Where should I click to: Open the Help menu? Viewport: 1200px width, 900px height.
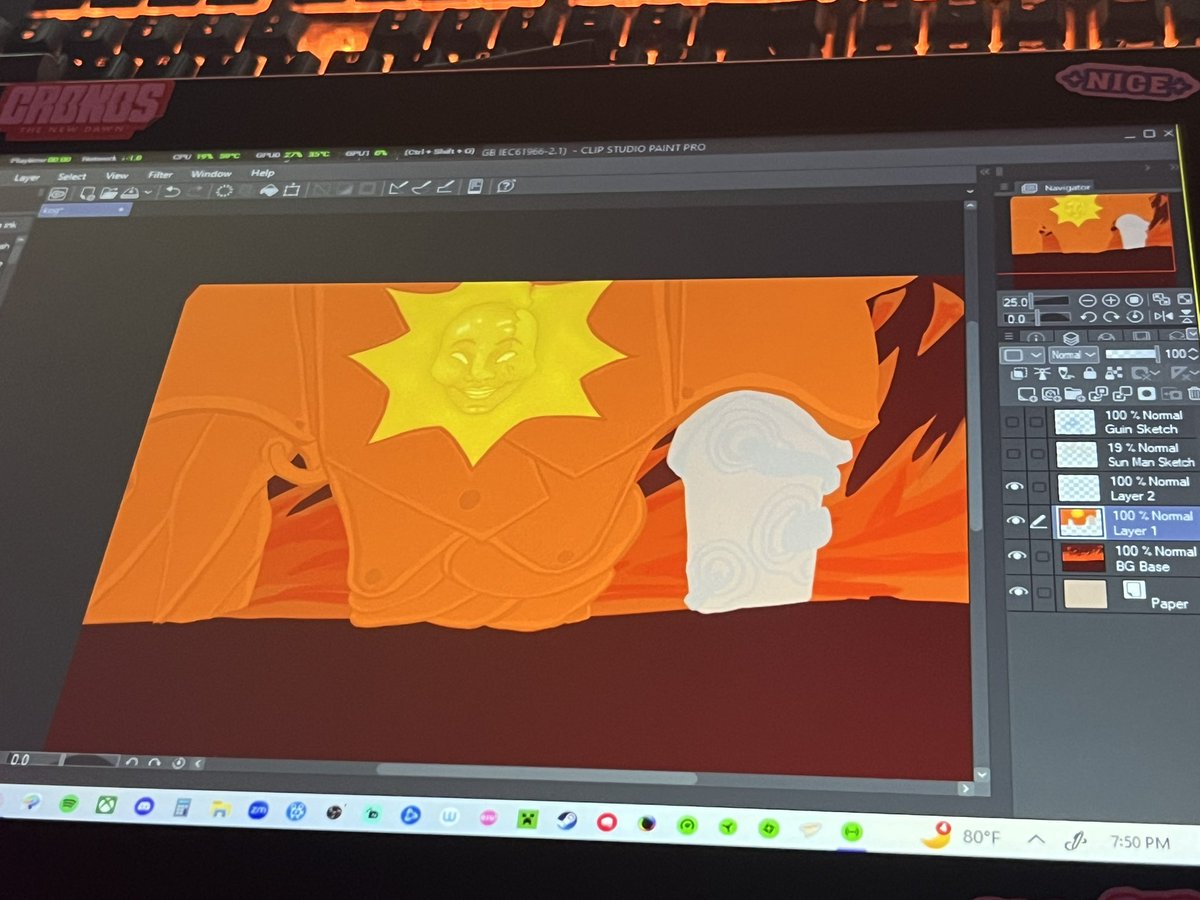(263, 172)
